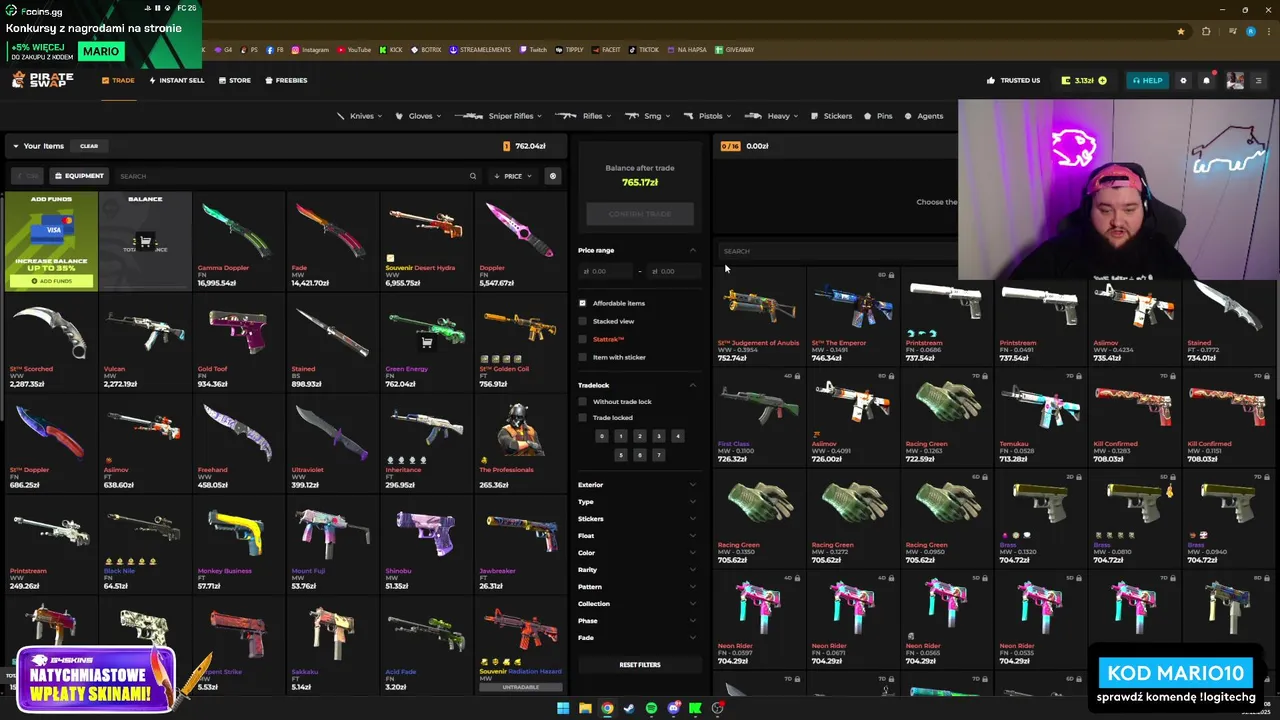Open the FACEIT bookmark
The width and height of the screenshot is (1280, 720).
point(606,49)
